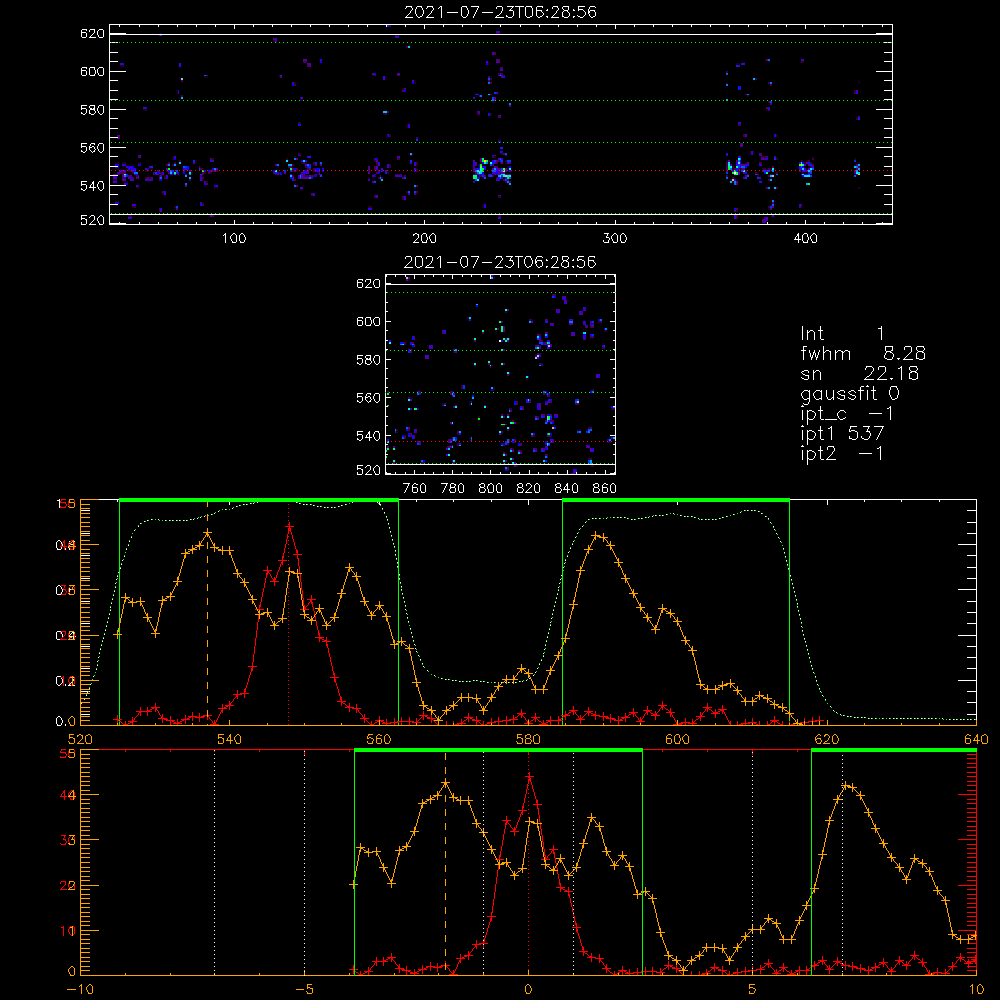Click x-axis label 200 in top plot

tap(425, 239)
